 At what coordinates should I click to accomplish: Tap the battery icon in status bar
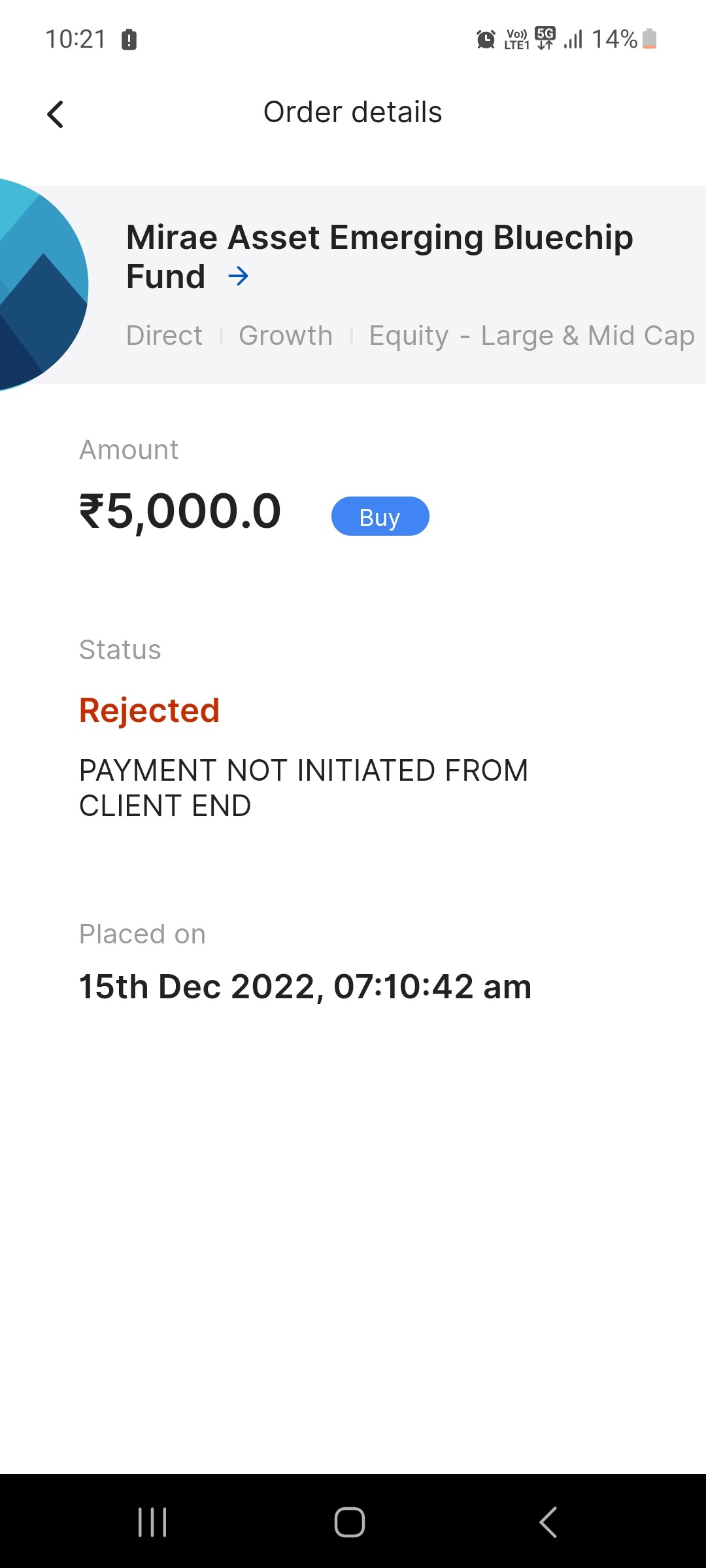point(649,39)
